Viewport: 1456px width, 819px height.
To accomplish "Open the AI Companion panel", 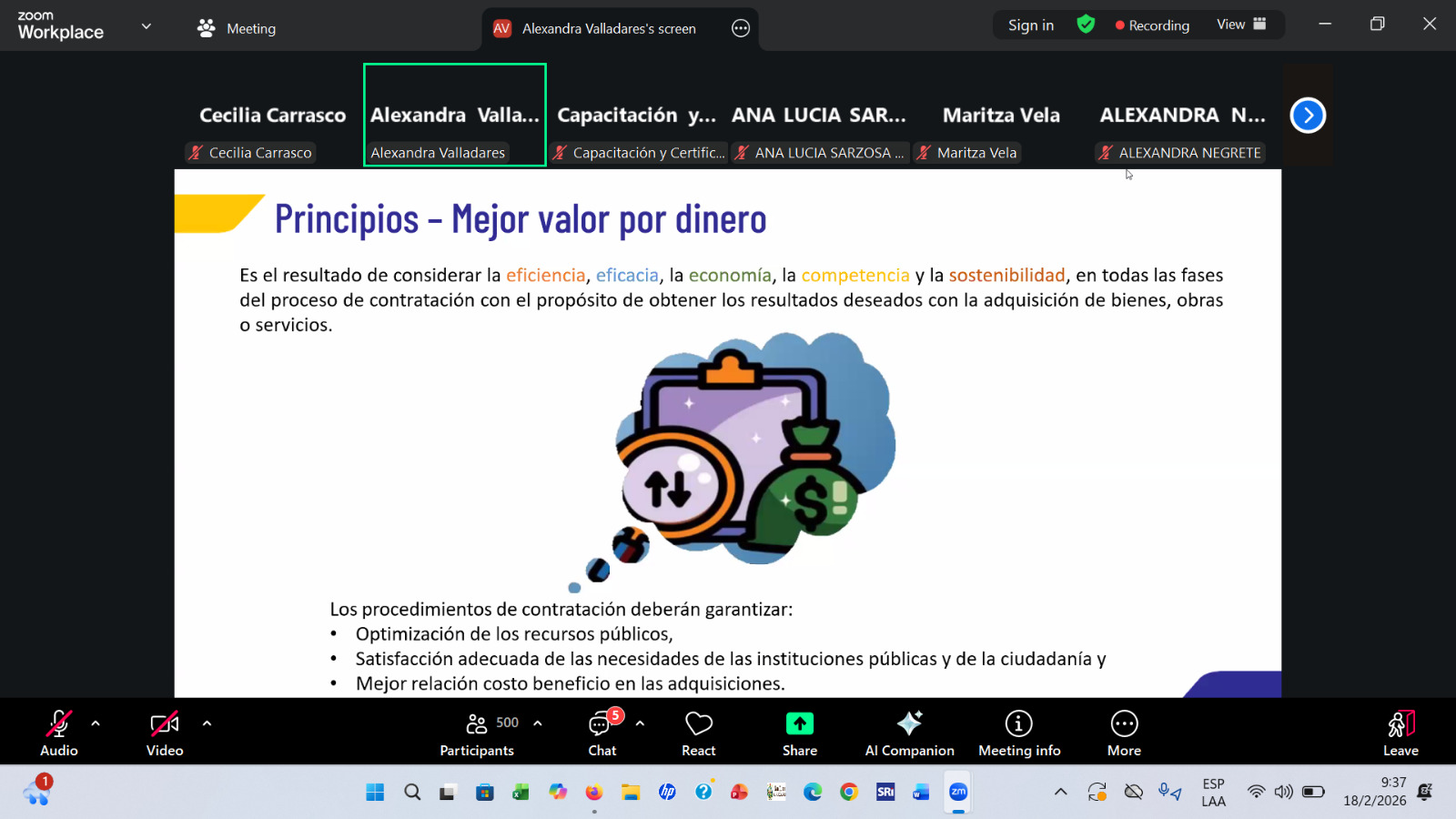I will [x=909, y=733].
